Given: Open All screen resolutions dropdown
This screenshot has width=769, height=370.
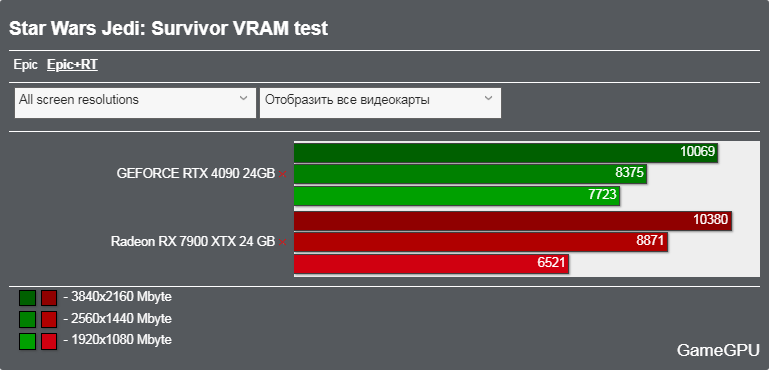Looking at the screenshot, I should point(135,103).
